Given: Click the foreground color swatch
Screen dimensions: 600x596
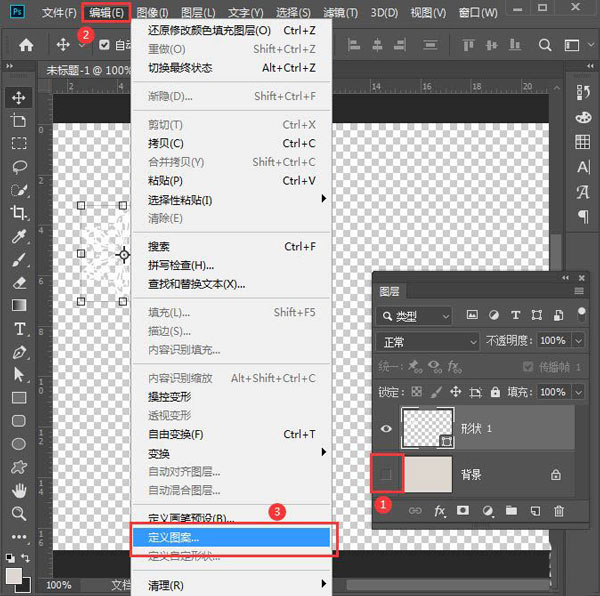Looking at the screenshot, I should coord(14,576).
